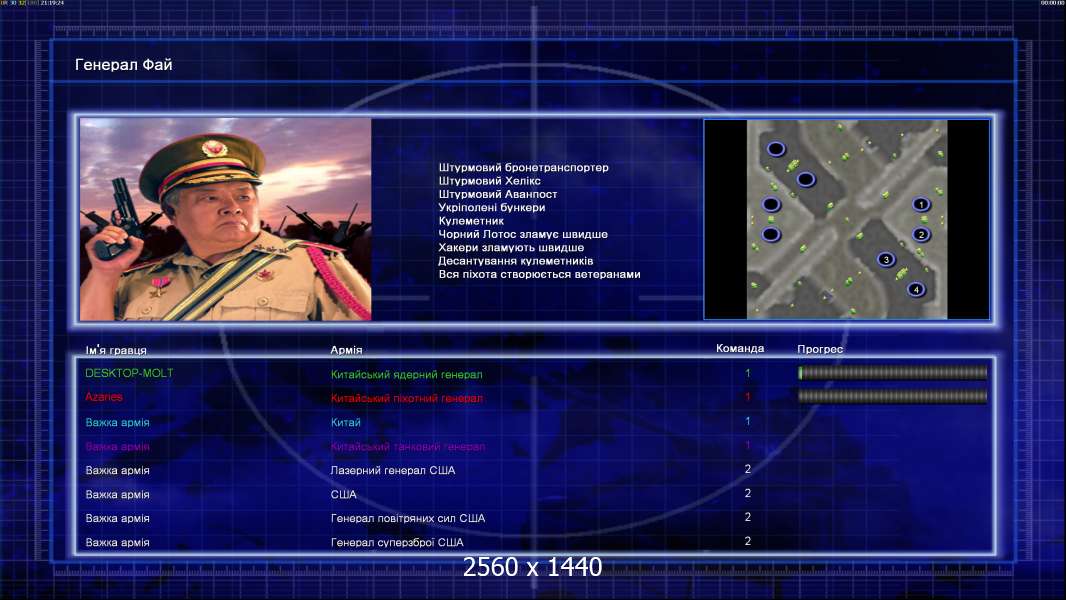Select player name DESKTOP-MOLT
This screenshot has width=1066, height=600.
click(x=129, y=373)
